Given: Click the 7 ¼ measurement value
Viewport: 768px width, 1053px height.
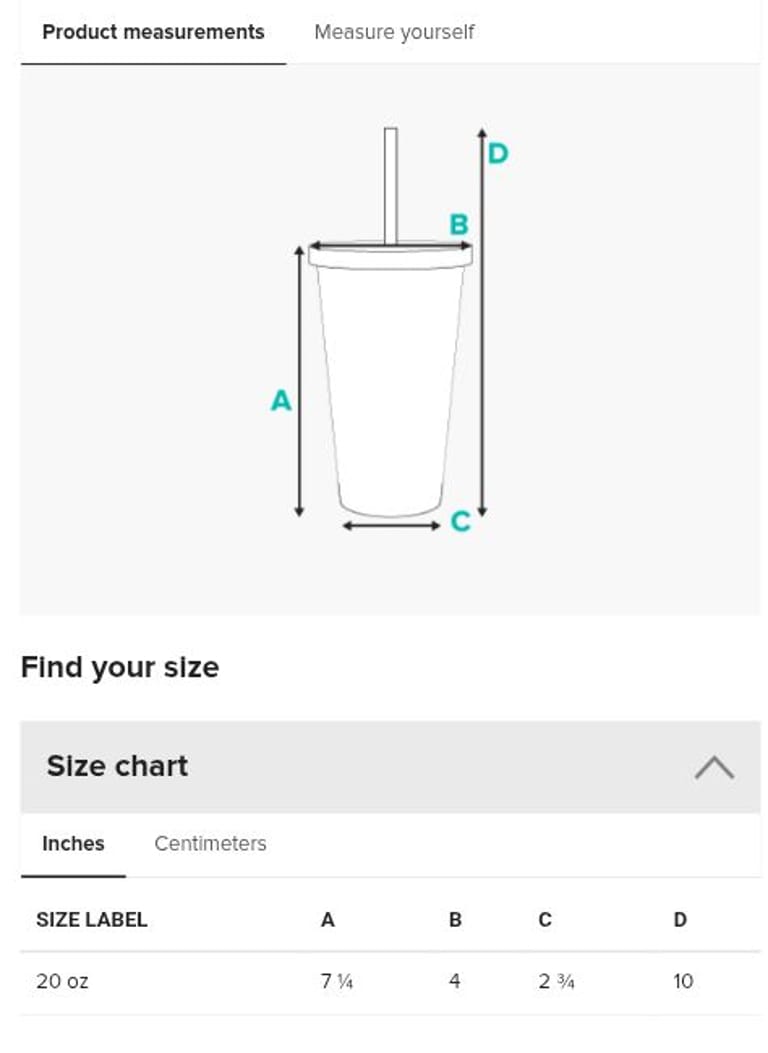Looking at the screenshot, I should pos(337,981).
